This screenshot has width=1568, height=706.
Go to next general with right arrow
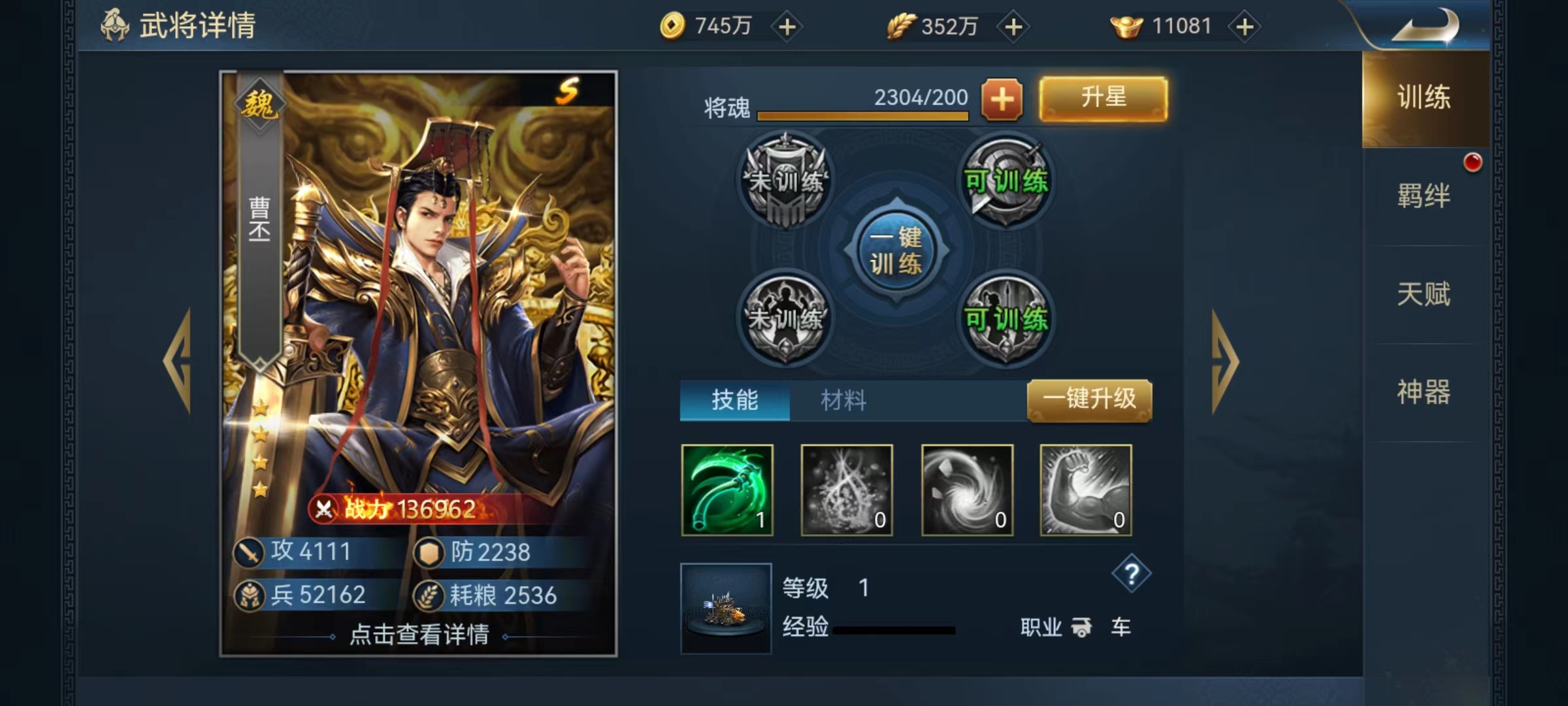click(1224, 361)
